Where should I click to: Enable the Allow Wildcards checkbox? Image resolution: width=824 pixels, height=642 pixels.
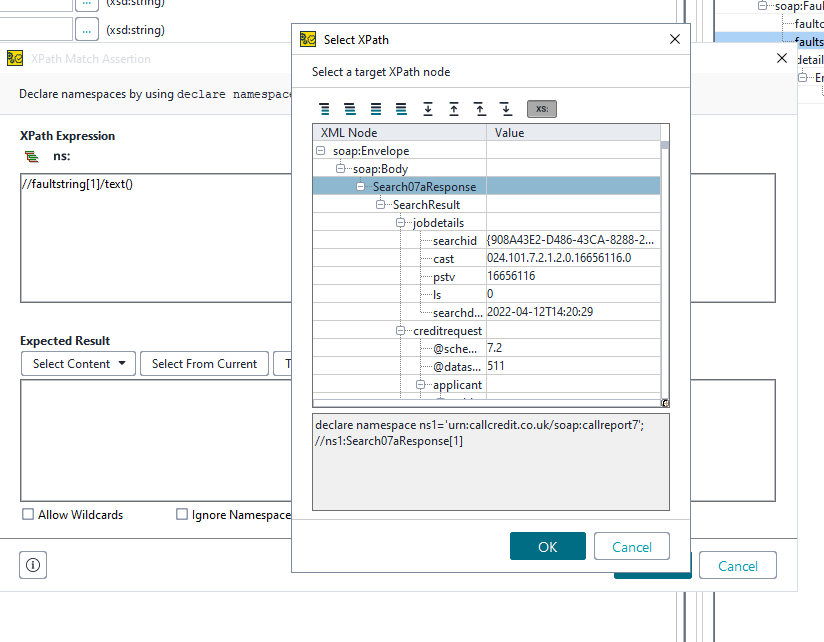(x=28, y=515)
